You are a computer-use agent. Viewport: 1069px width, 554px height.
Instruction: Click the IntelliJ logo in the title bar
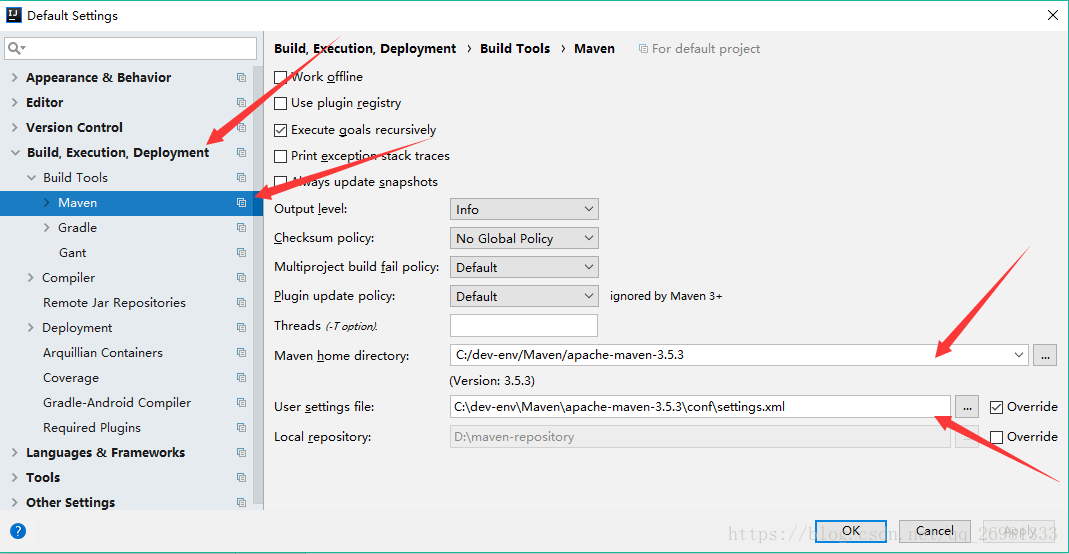[x=14, y=15]
